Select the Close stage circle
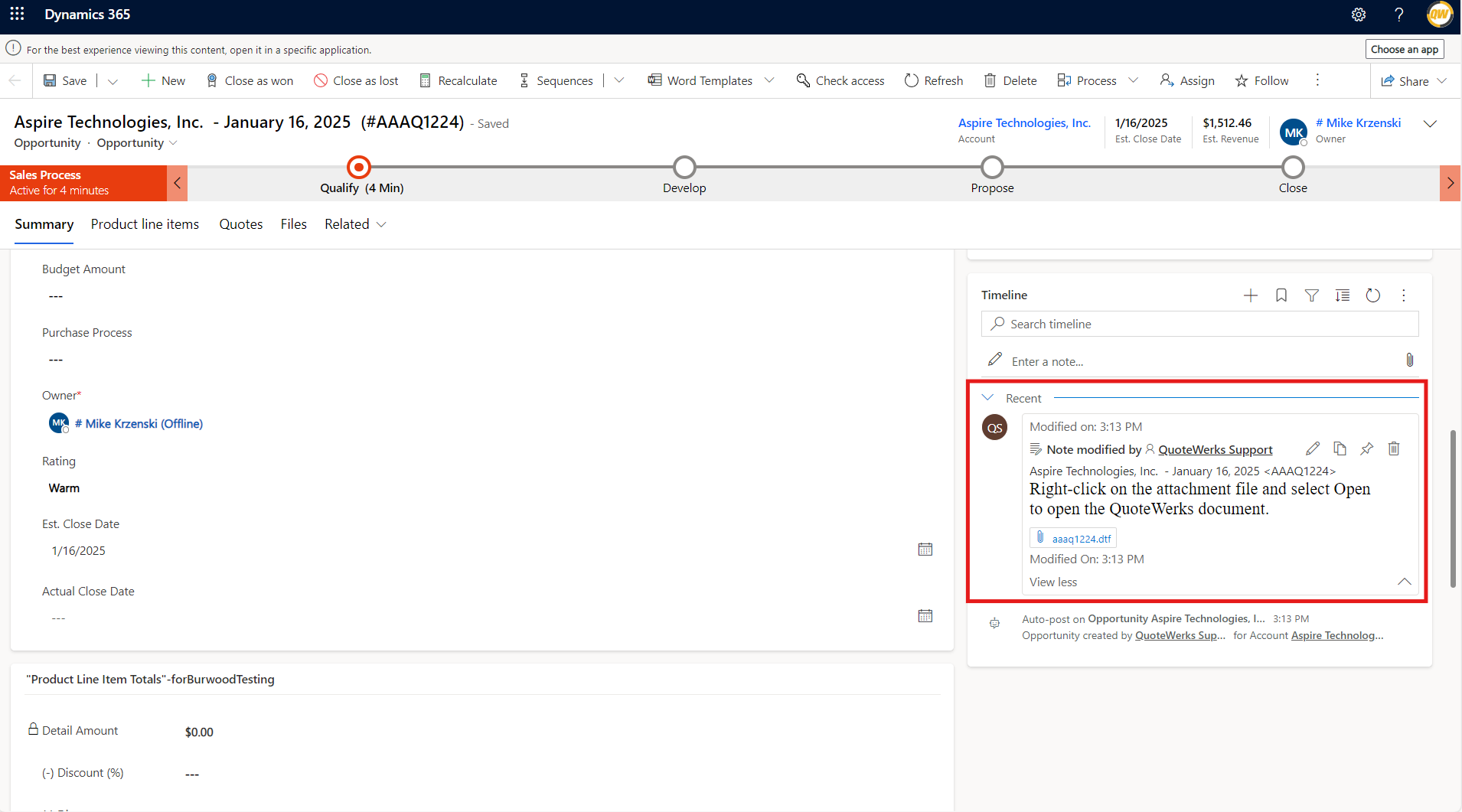The height and width of the screenshot is (812, 1462). point(1293,167)
